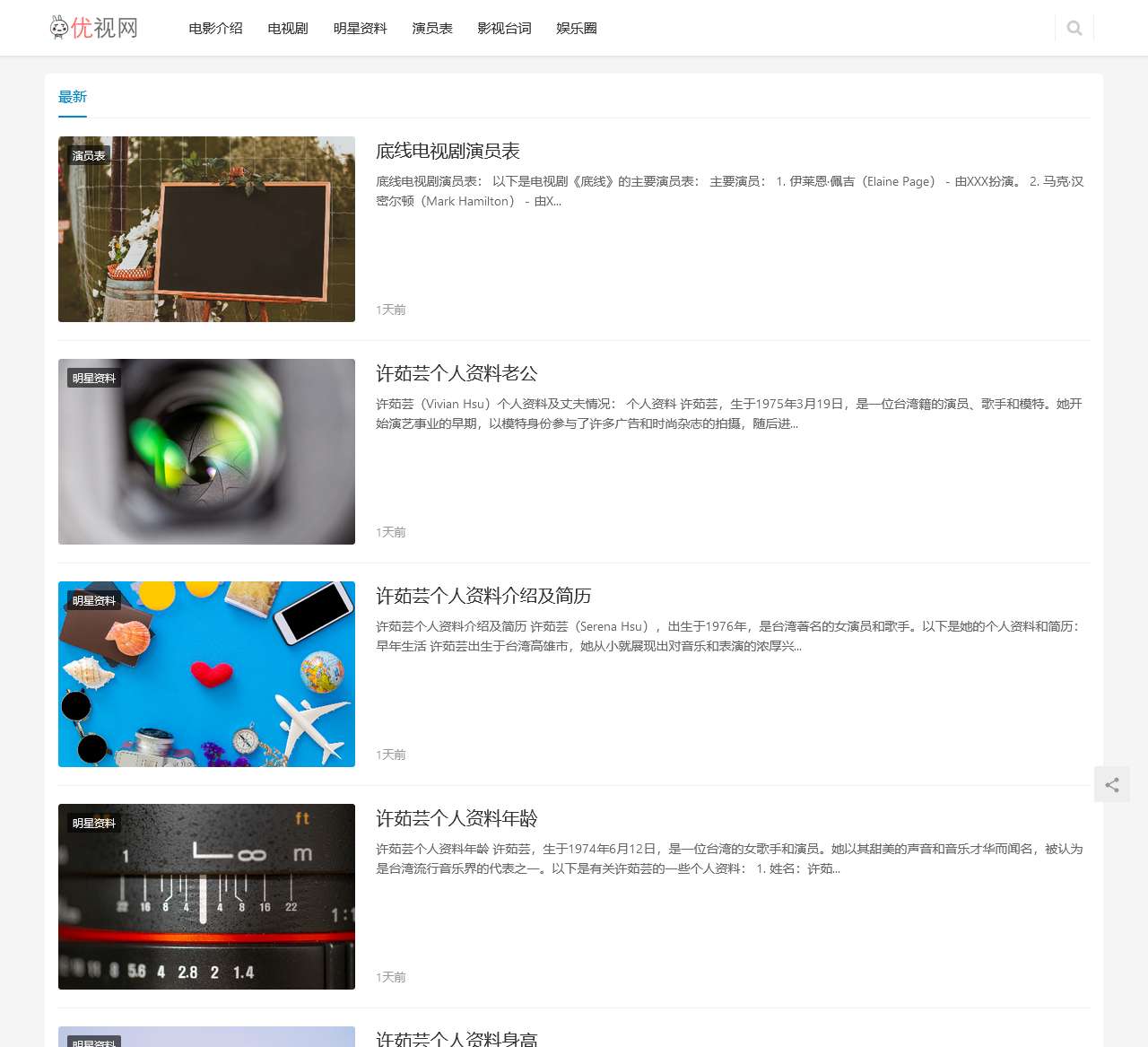Click 明星资料 tag on travel items thumbnail
This screenshot has height=1047, width=1148.
click(94, 600)
